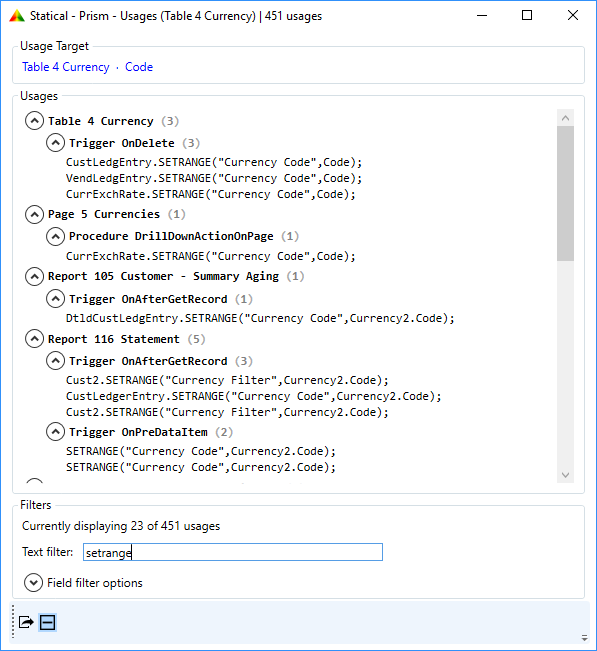597x651 pixels.
Task: Select the CustLedgerEntry.SETRANGE usage line
Action: (254, 396)
